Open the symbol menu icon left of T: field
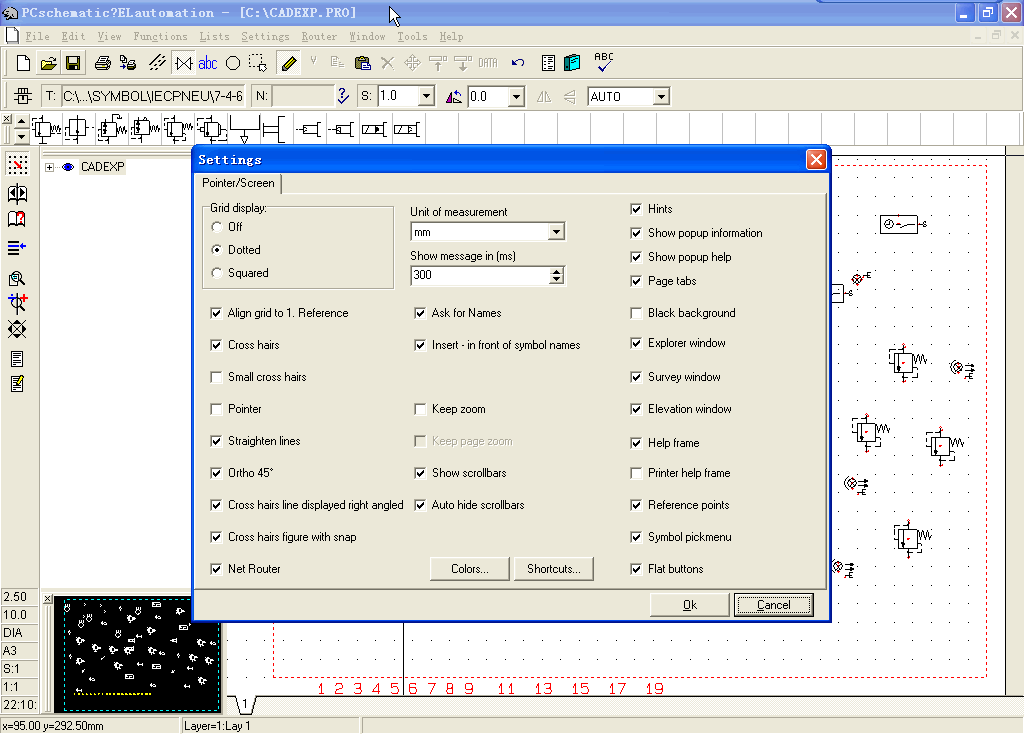Screen dimensions: 1024x734 pyautogui.click(x=23, y=97)
